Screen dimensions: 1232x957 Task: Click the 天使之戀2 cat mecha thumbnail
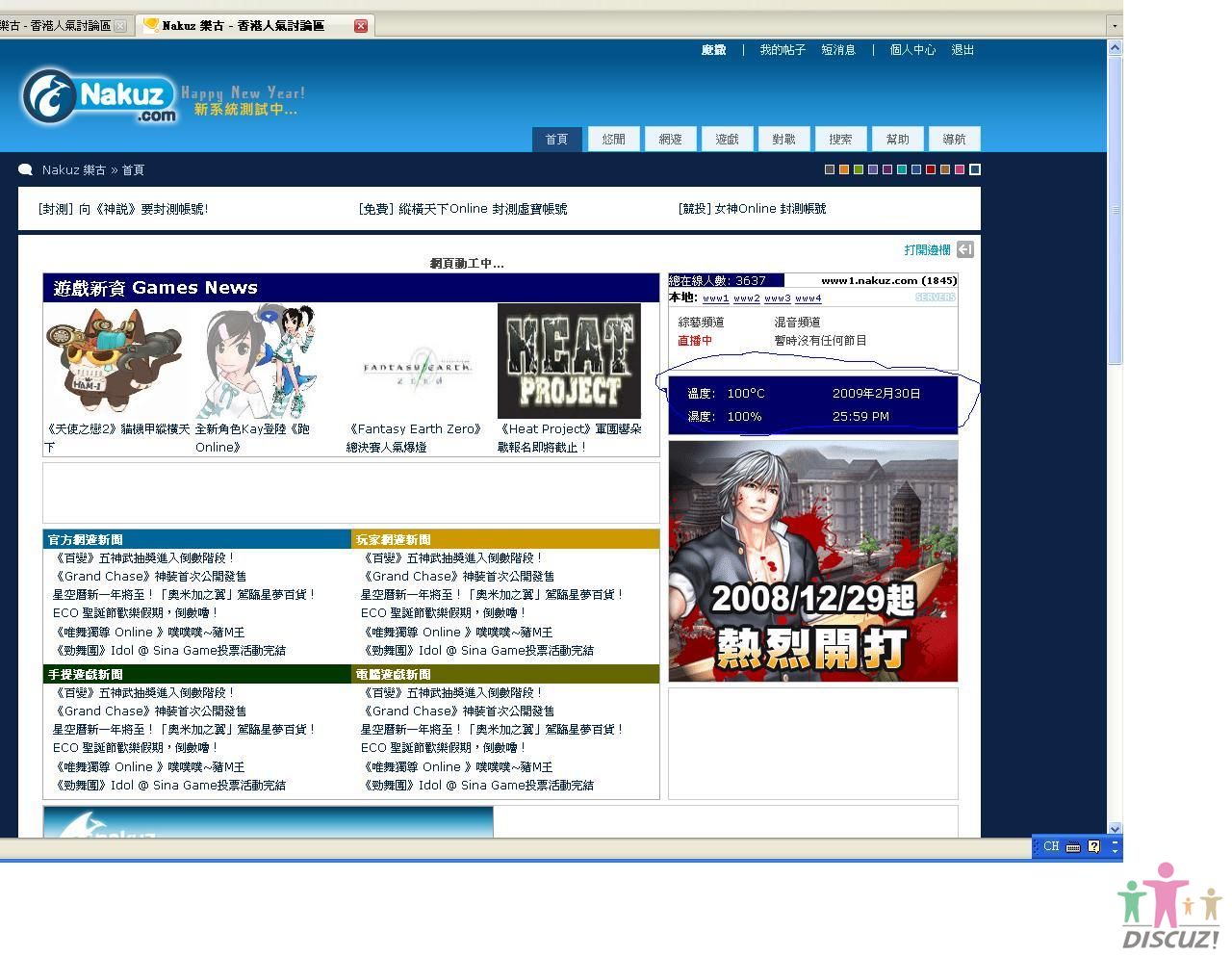114,361
